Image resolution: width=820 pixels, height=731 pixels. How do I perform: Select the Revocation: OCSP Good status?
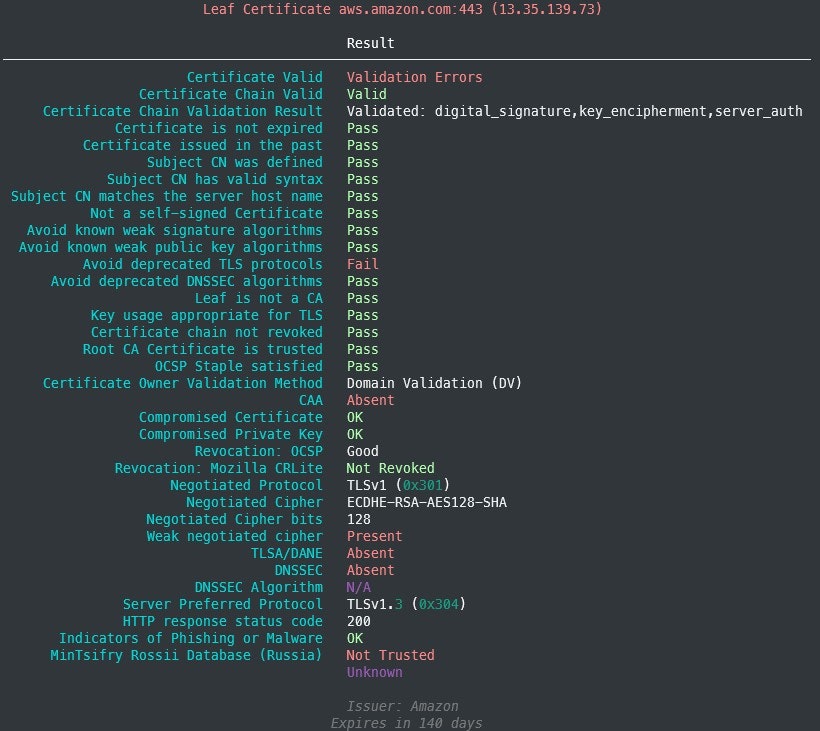click(x=362, y=451)
